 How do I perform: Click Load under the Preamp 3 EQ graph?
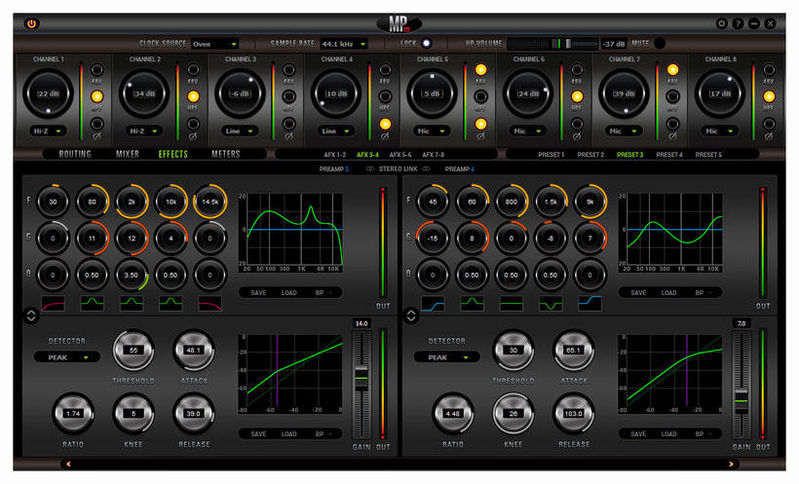click(x=289, y=292)
